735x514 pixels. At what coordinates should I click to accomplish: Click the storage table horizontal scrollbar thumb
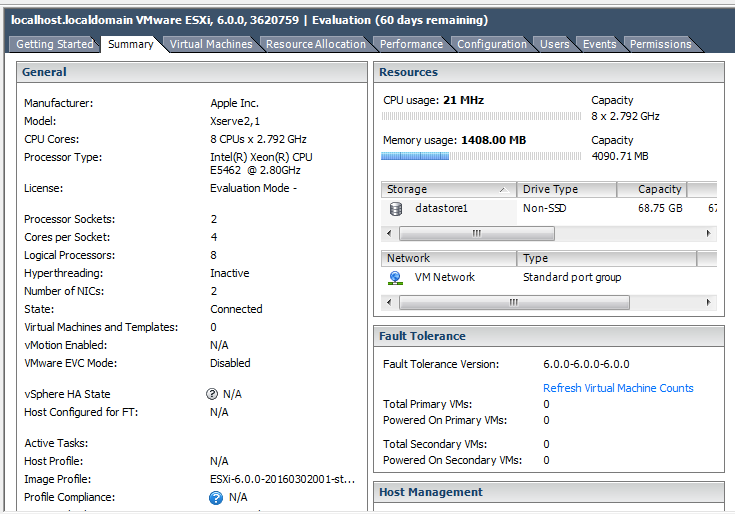pos(477,233)
